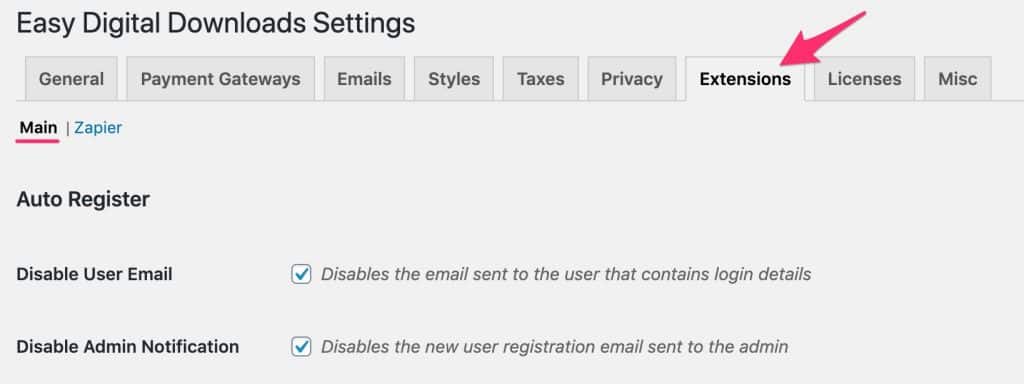Go to the Styles tab
Viewport: 1024px width, 384px height.
454,79
